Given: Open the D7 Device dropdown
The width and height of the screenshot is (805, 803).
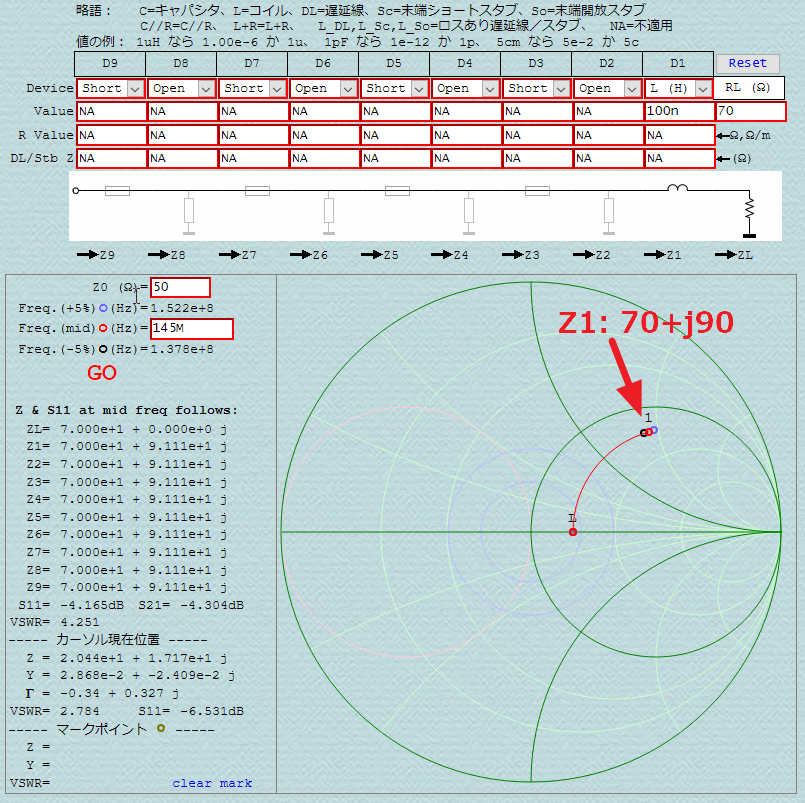Looking at the screenshot, I should click(253, 88).
